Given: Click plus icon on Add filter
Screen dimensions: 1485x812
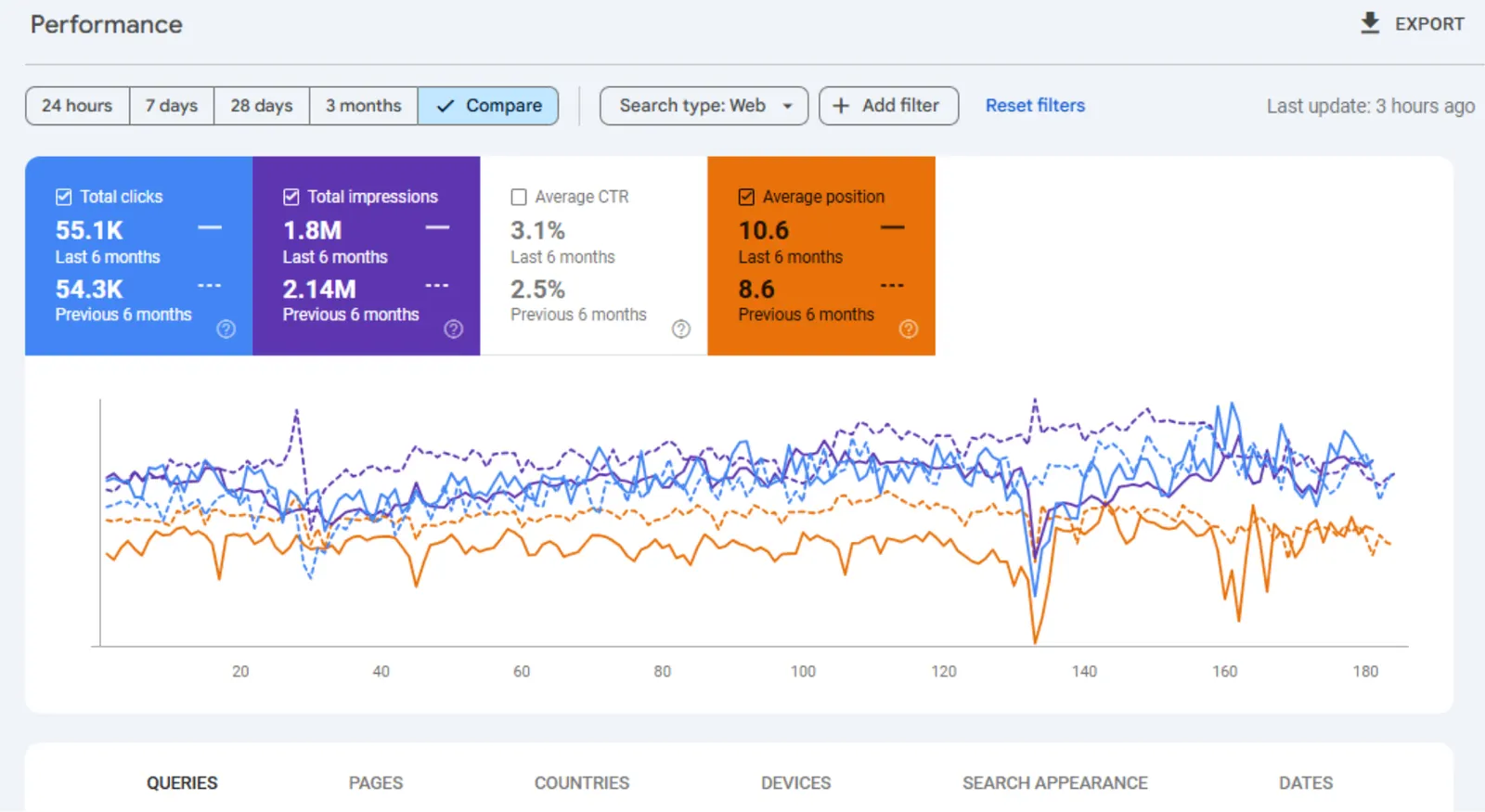Looking at the screenshot, I should pyautogui.click(x=841, y=106).
